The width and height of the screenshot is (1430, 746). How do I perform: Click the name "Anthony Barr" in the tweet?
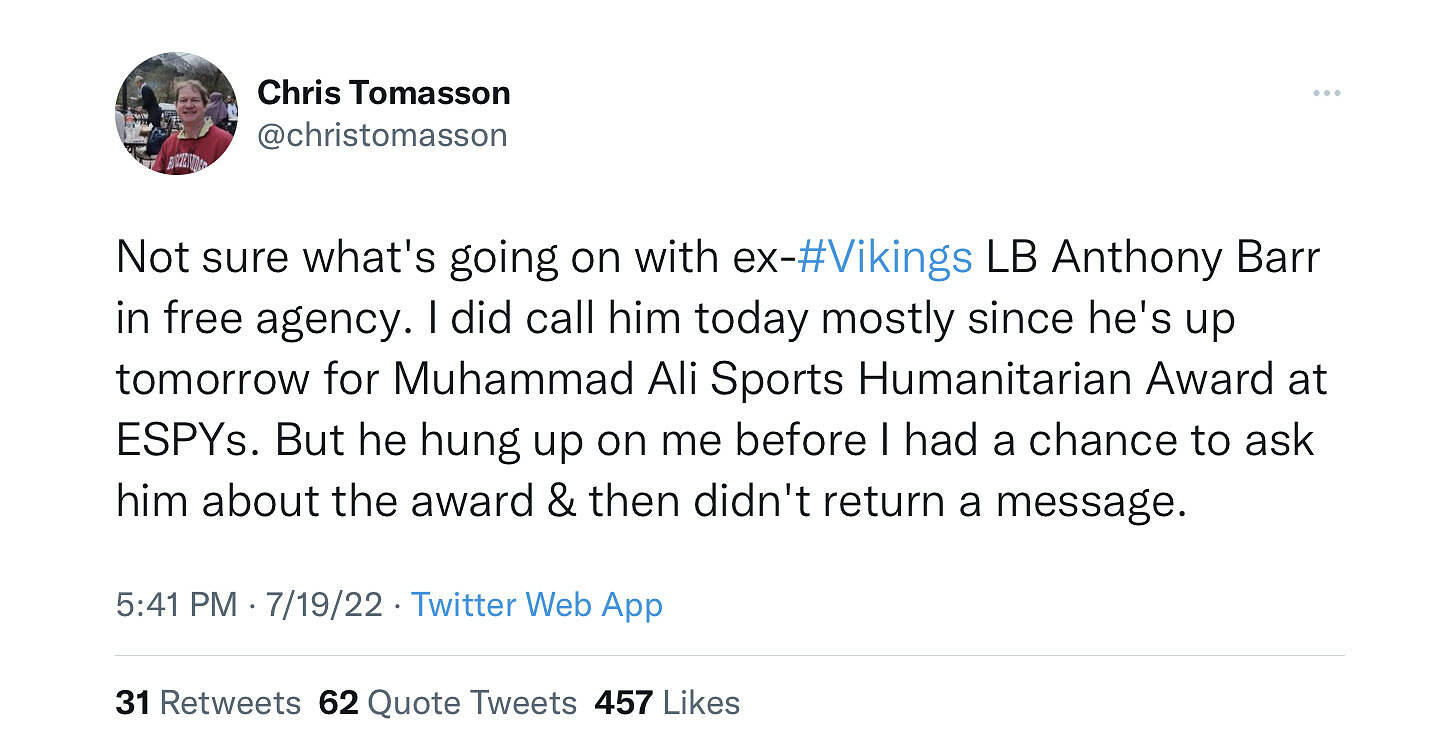[1186, 257]
